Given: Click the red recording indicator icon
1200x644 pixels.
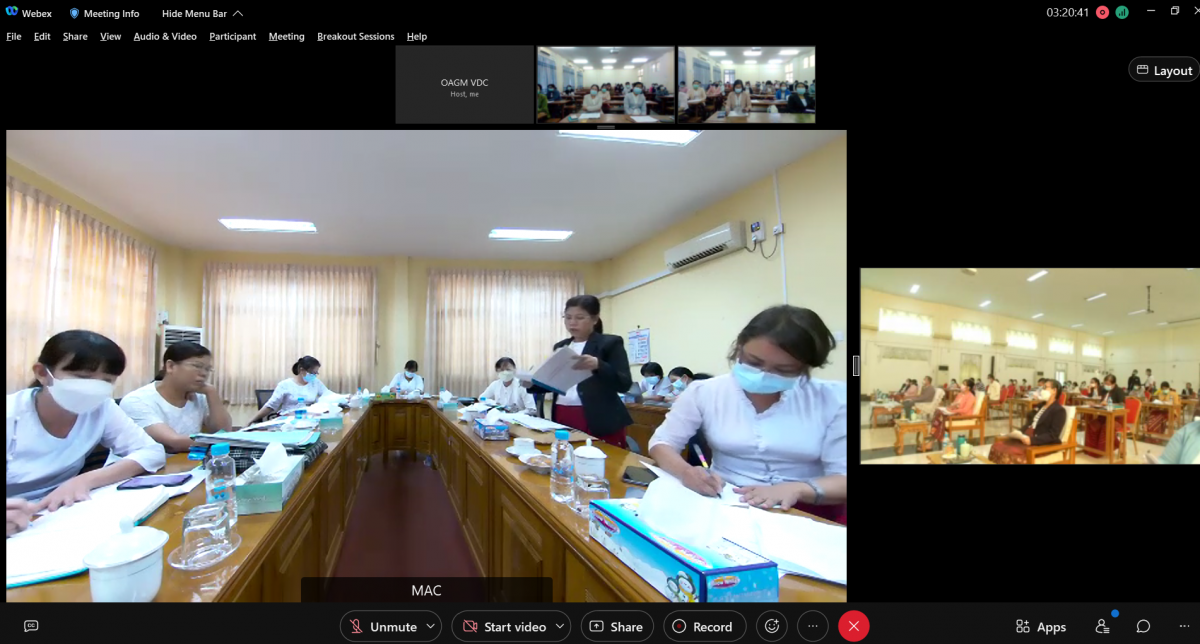Looking at the screenshot, I should point(1102,13).
